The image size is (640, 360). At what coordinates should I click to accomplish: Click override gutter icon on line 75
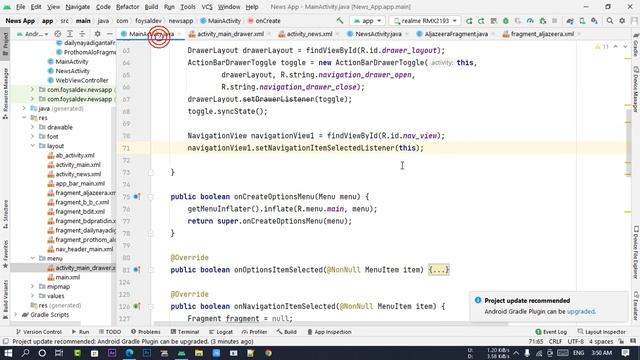(x=137, y=197)
